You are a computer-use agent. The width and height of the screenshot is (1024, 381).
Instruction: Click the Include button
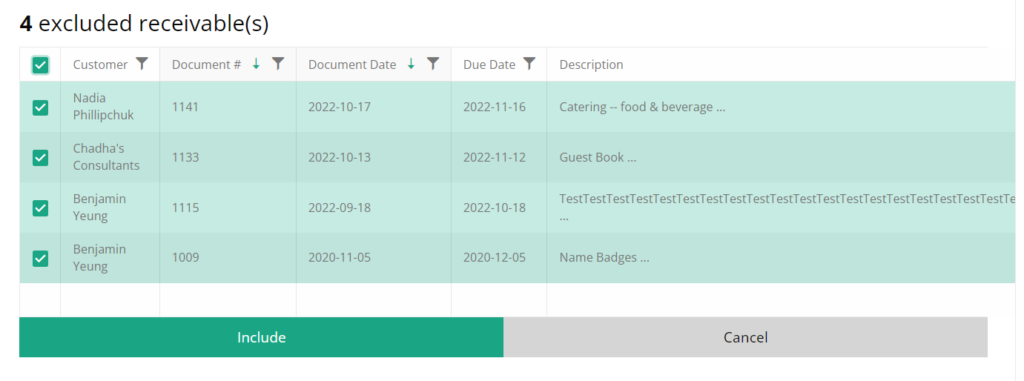point(261,337)
